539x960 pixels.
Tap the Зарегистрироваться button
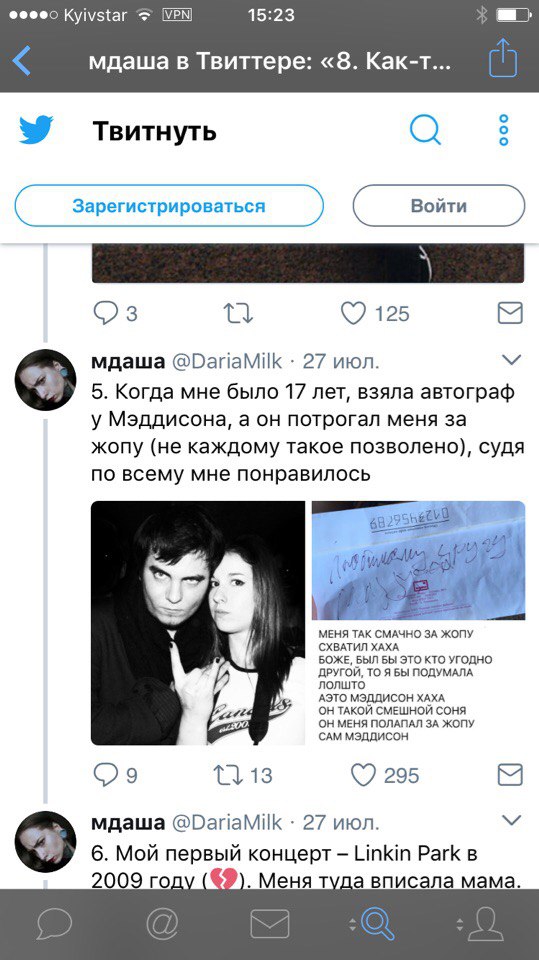coord(169,206)
